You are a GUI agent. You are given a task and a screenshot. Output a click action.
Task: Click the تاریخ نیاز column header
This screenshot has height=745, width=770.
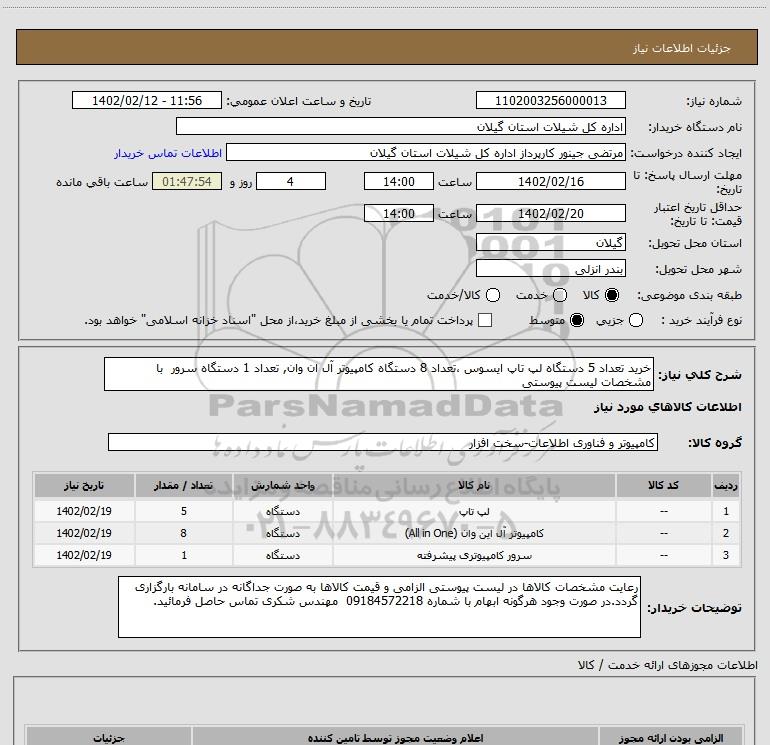83,486
